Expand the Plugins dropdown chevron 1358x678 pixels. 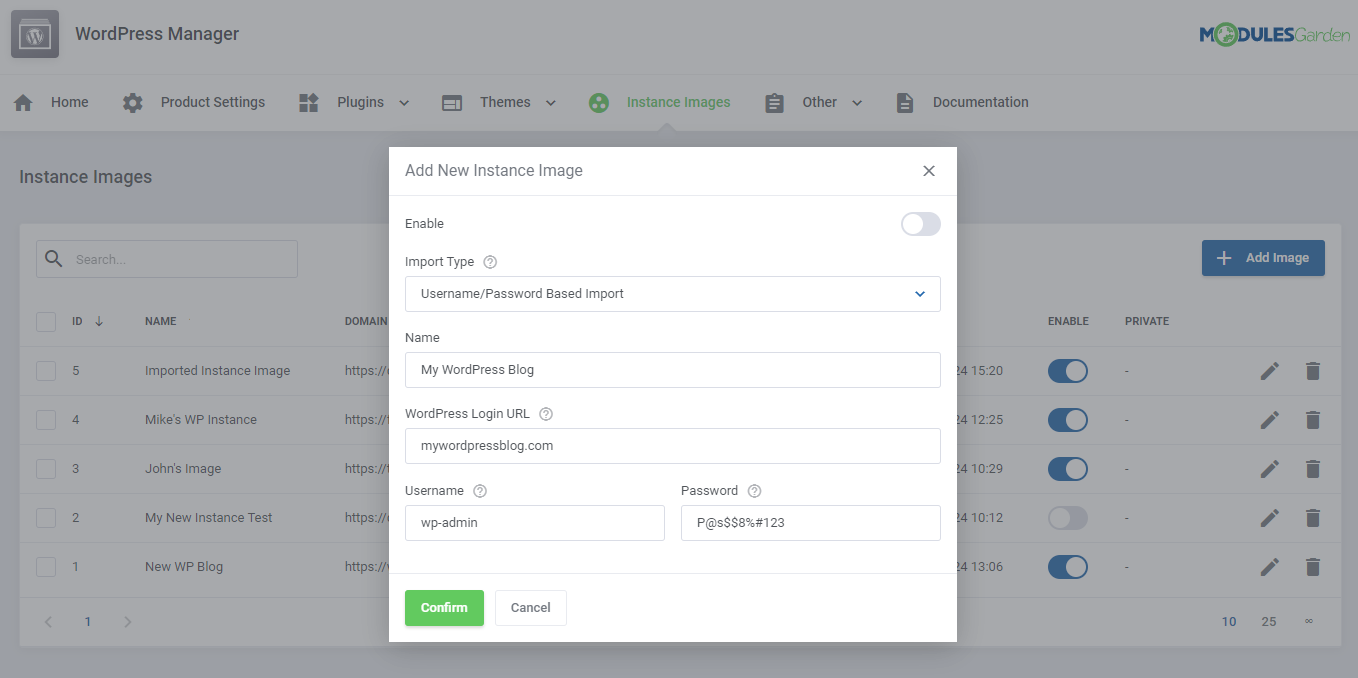point(404,101)
